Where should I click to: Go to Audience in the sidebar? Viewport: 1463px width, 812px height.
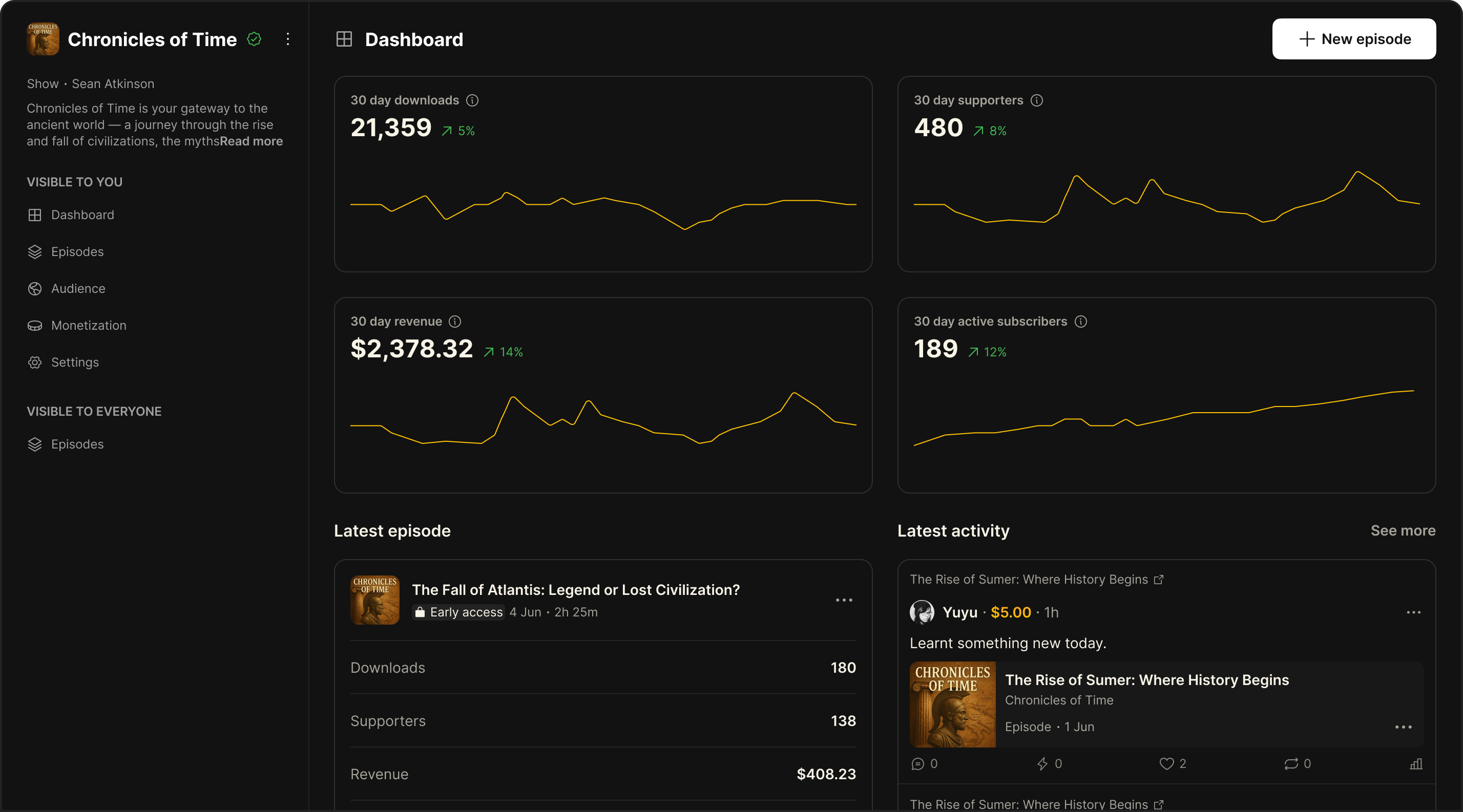tap(78, 289)
